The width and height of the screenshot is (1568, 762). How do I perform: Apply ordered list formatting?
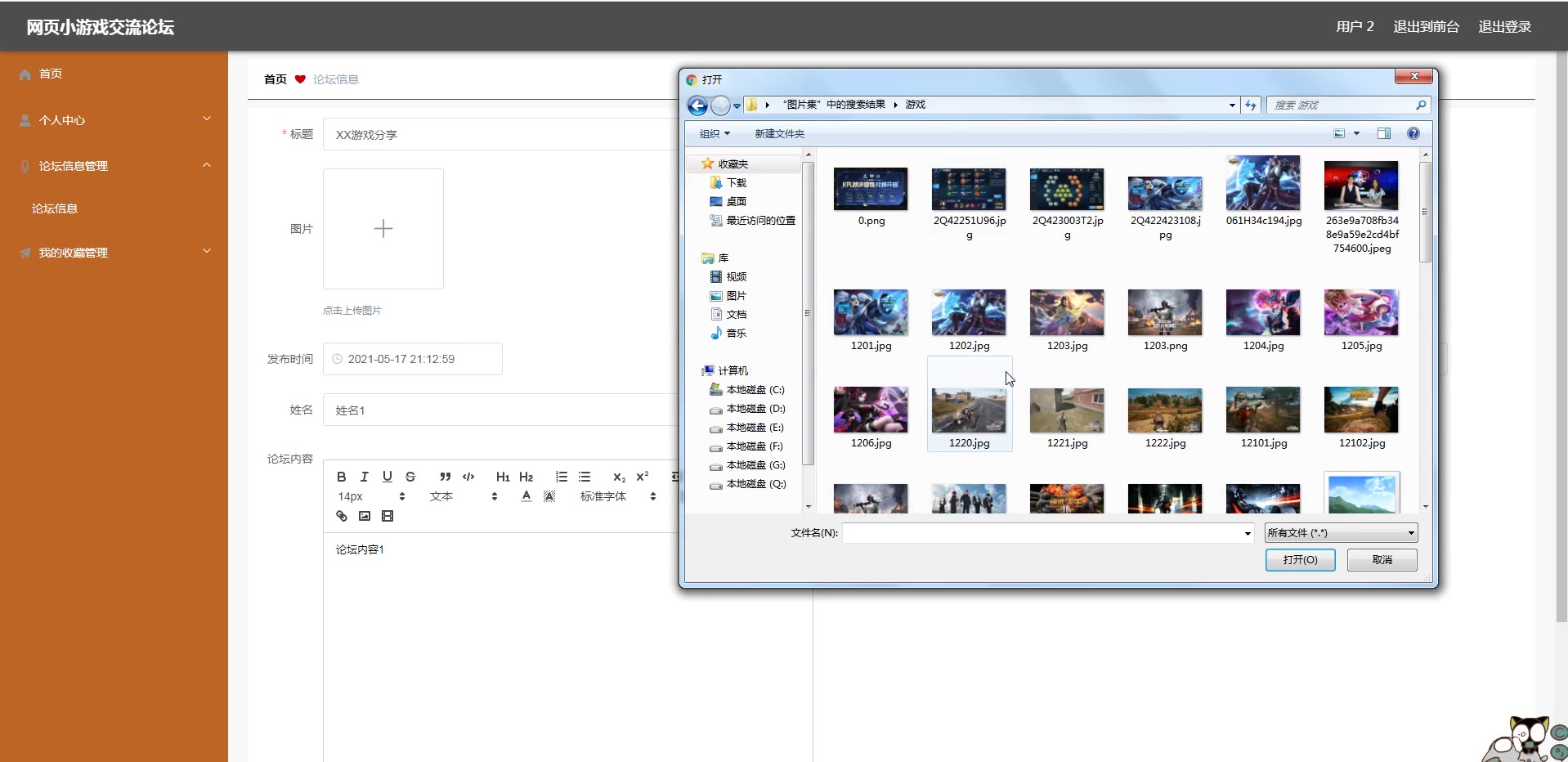562,477
